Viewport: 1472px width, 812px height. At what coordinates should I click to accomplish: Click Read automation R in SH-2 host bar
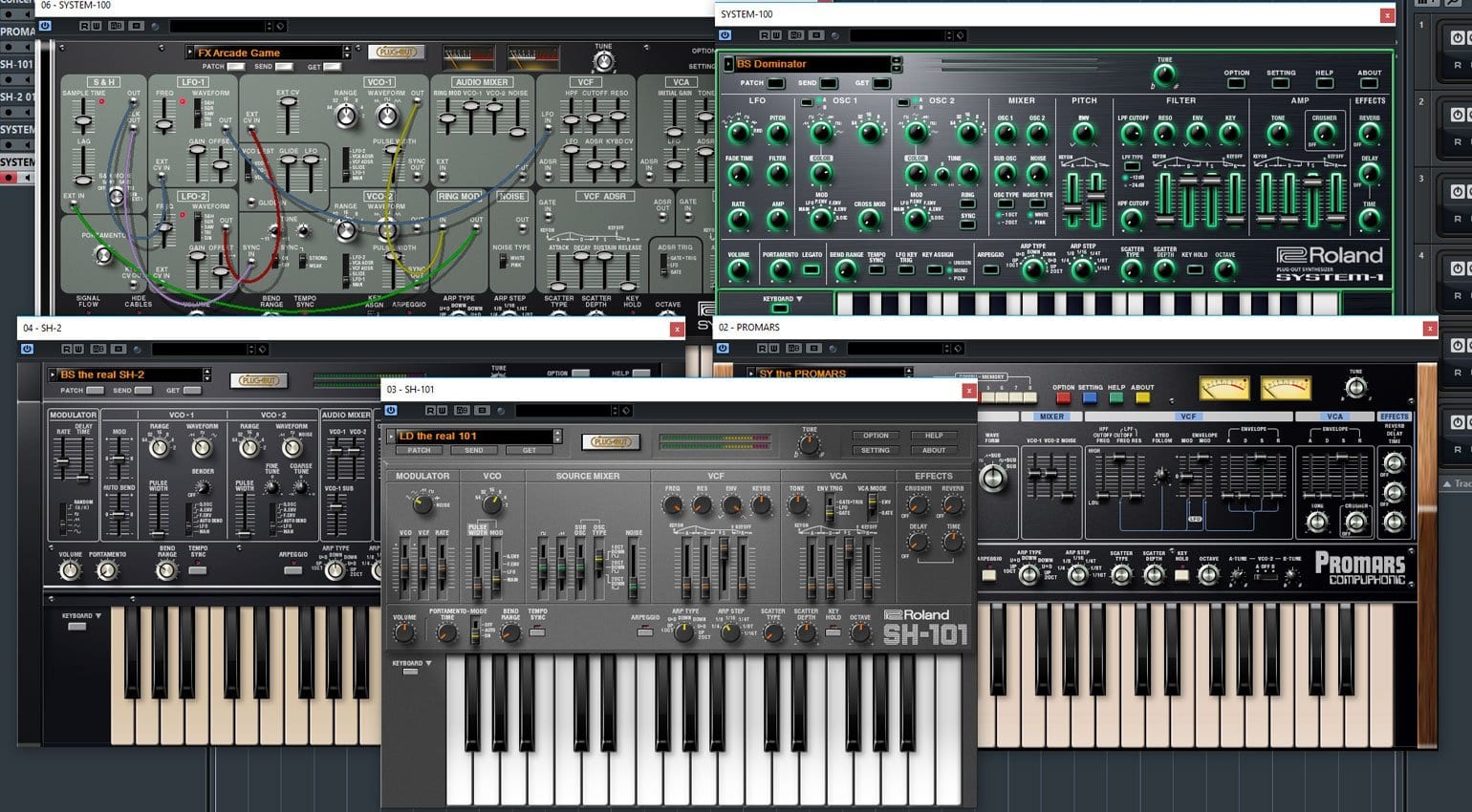click(67, 349)
